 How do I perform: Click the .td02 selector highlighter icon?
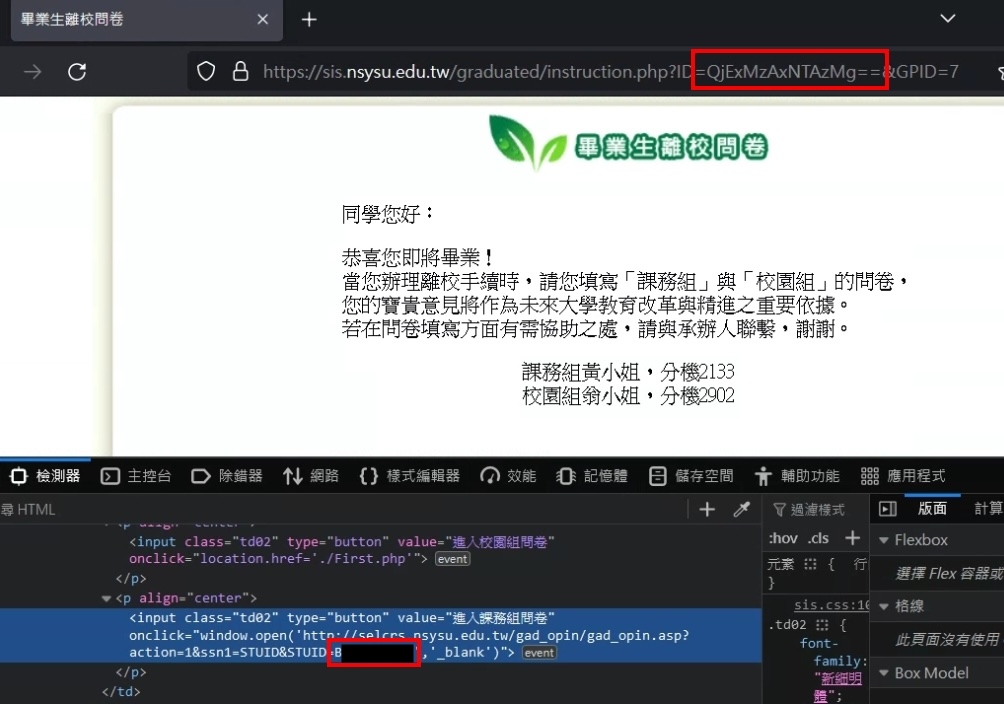822,625
